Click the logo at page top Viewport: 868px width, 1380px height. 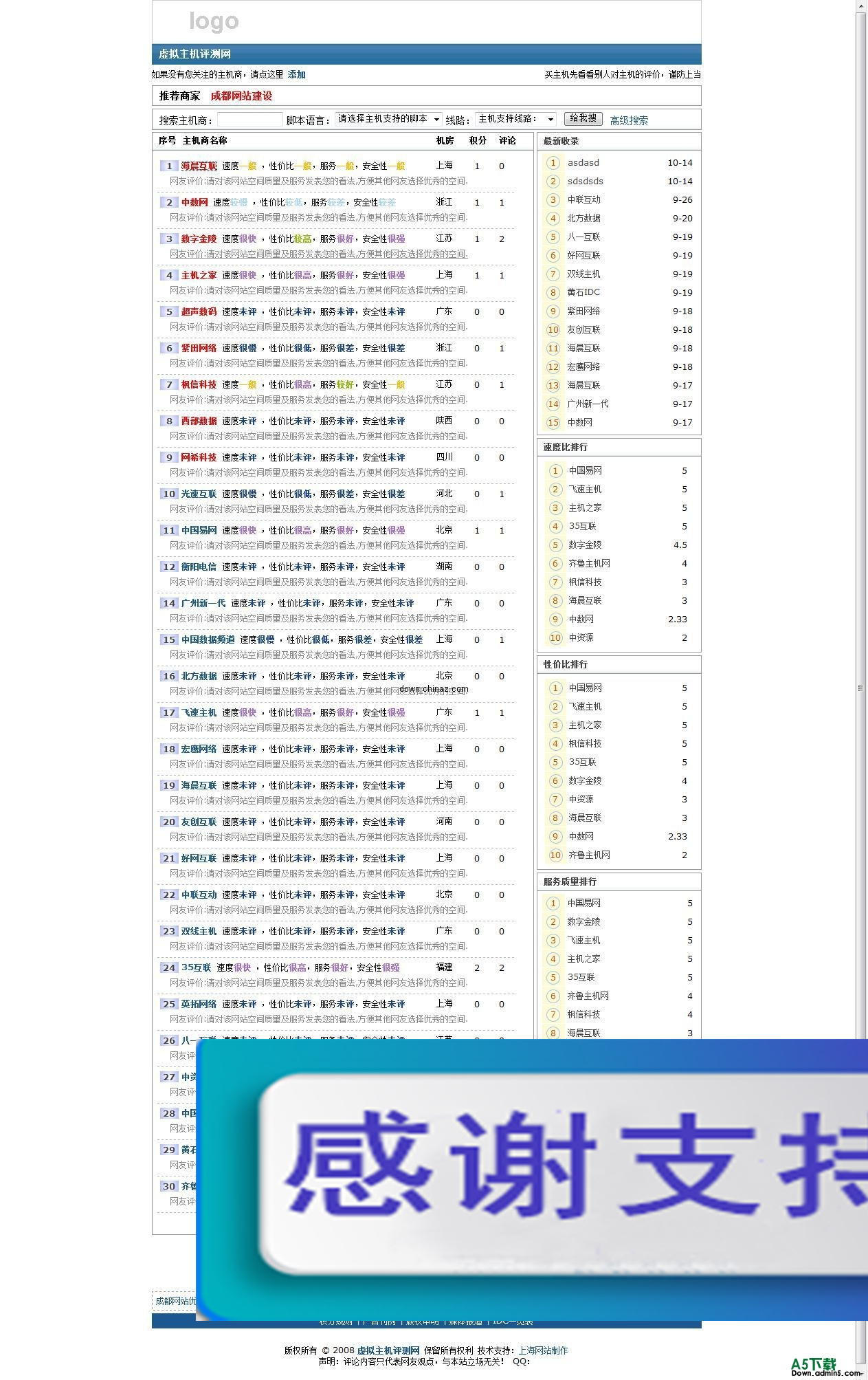(x=214, y=22)
